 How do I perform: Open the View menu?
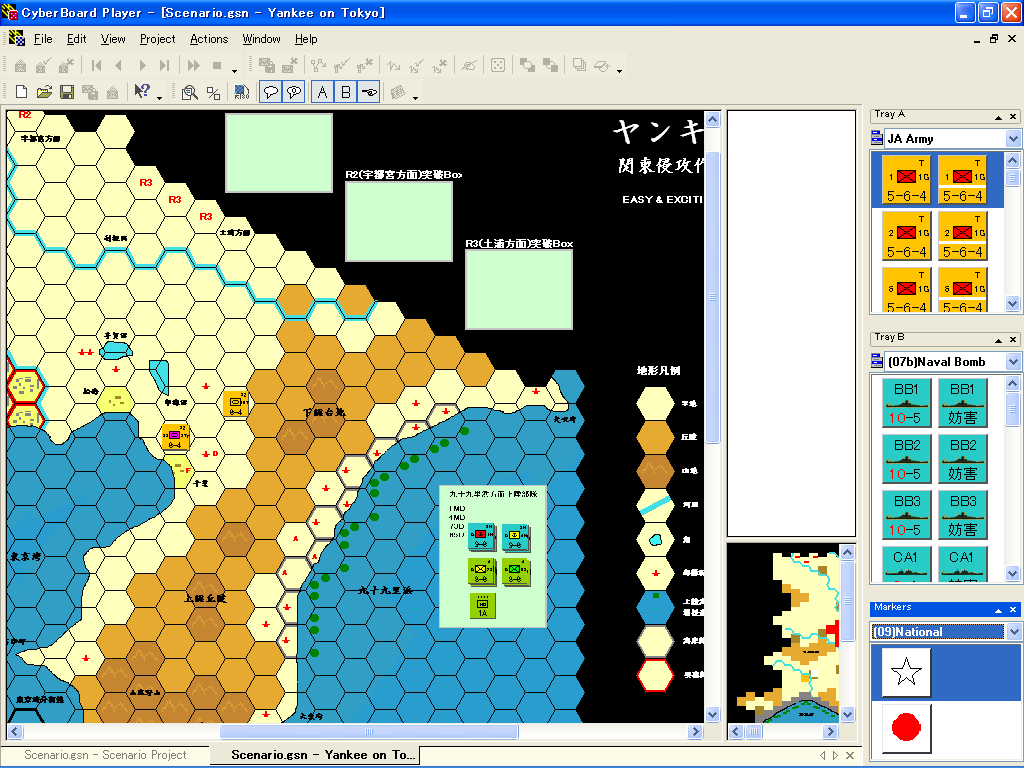pos(113,39)
